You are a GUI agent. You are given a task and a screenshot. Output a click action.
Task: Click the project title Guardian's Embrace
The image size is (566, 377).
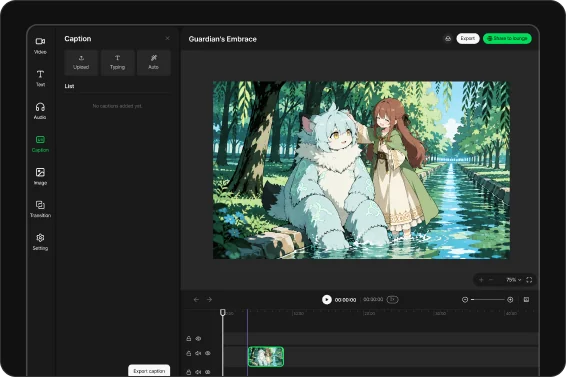pyautogui.click(x=222, y=39)
